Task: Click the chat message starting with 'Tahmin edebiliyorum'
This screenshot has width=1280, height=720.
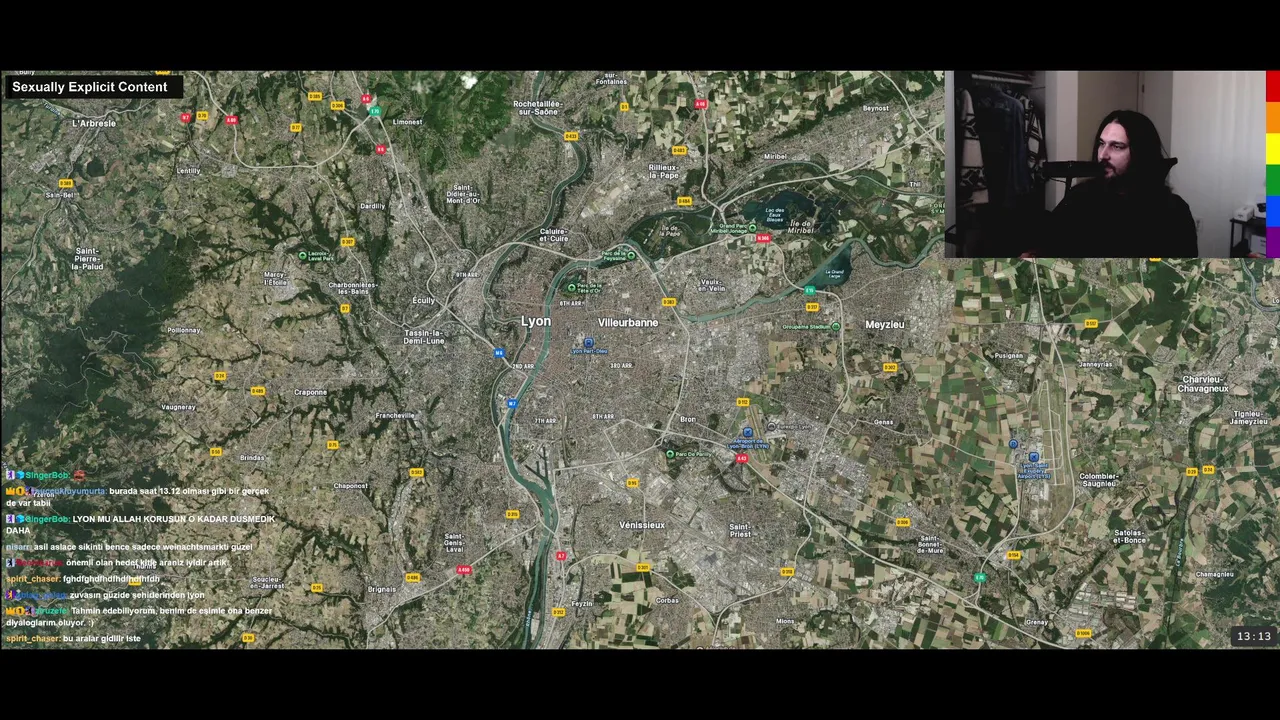Action: [139, 616]
